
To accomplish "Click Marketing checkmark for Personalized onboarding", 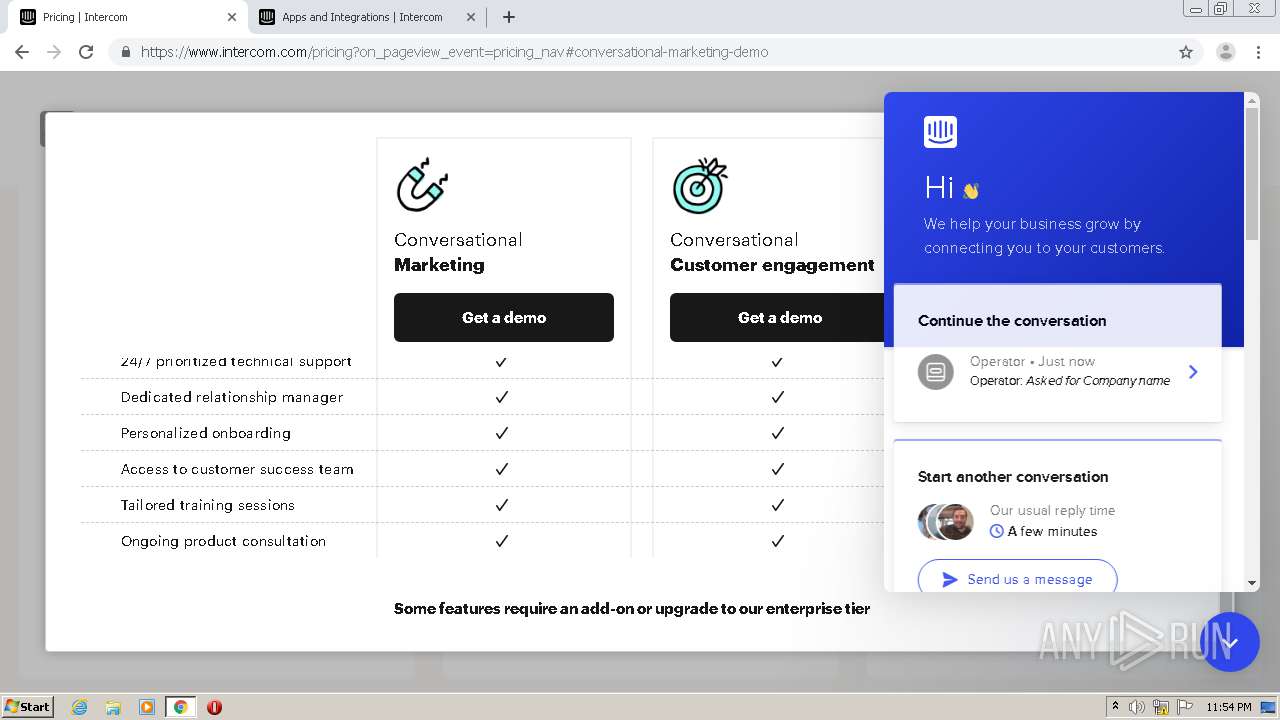I will [x=502, y=433].
